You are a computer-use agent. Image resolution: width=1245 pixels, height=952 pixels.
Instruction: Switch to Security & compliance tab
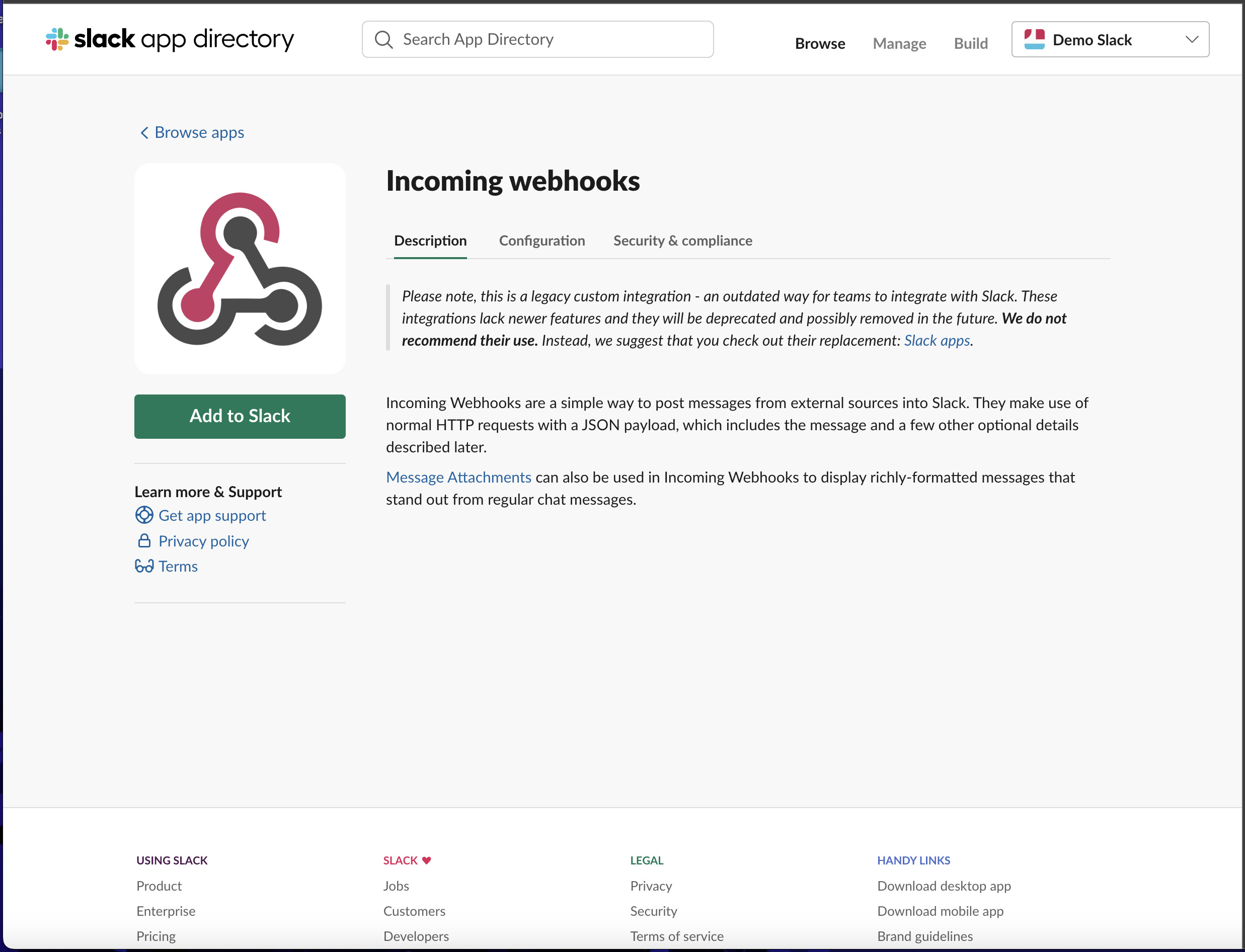[x=683, y=241]
